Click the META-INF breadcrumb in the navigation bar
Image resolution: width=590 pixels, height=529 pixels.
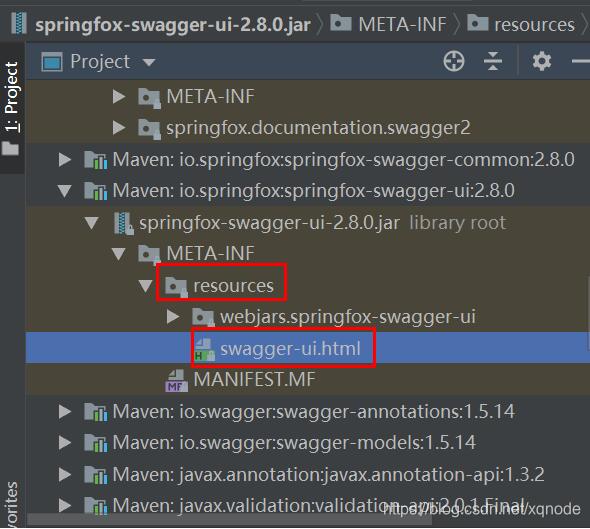pos(402,25)
